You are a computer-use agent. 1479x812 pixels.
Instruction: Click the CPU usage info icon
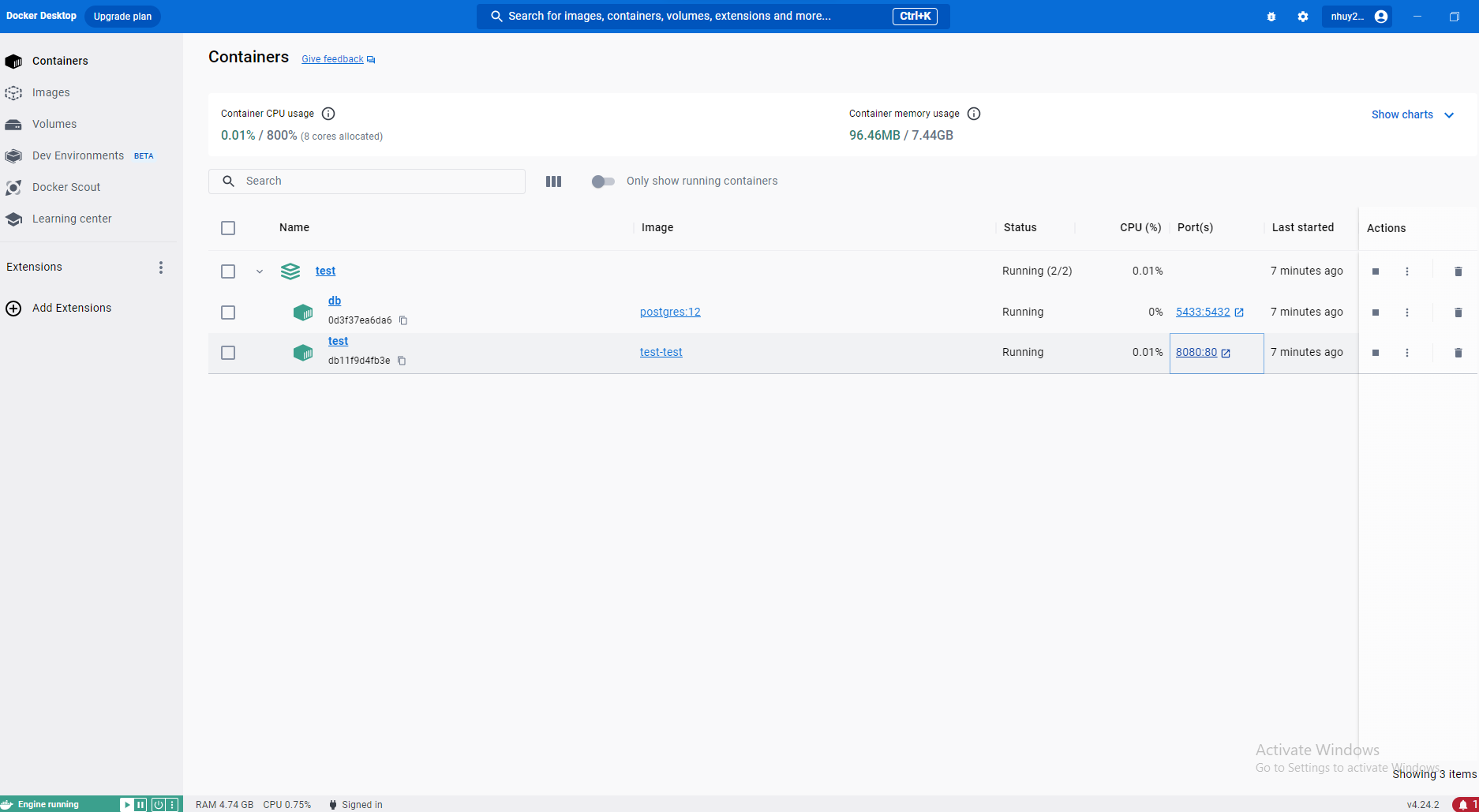pyautogui.click(x=328, y=114)
